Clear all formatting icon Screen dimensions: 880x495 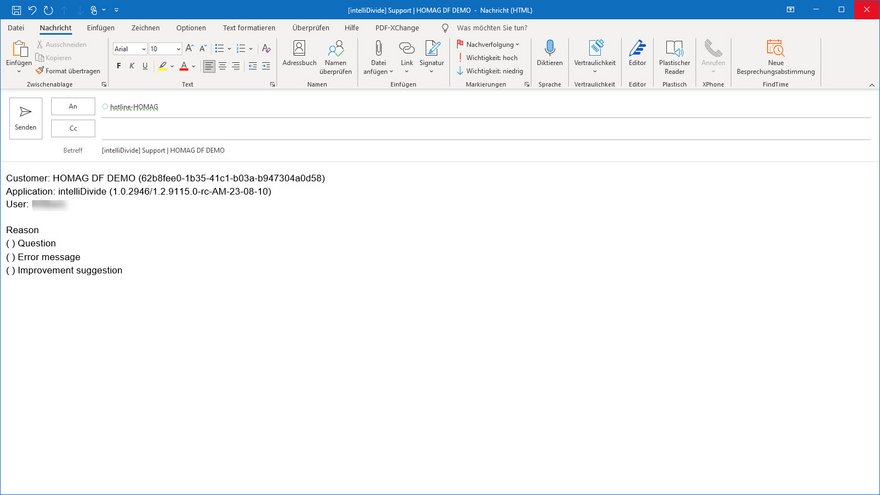pos(266,48)
